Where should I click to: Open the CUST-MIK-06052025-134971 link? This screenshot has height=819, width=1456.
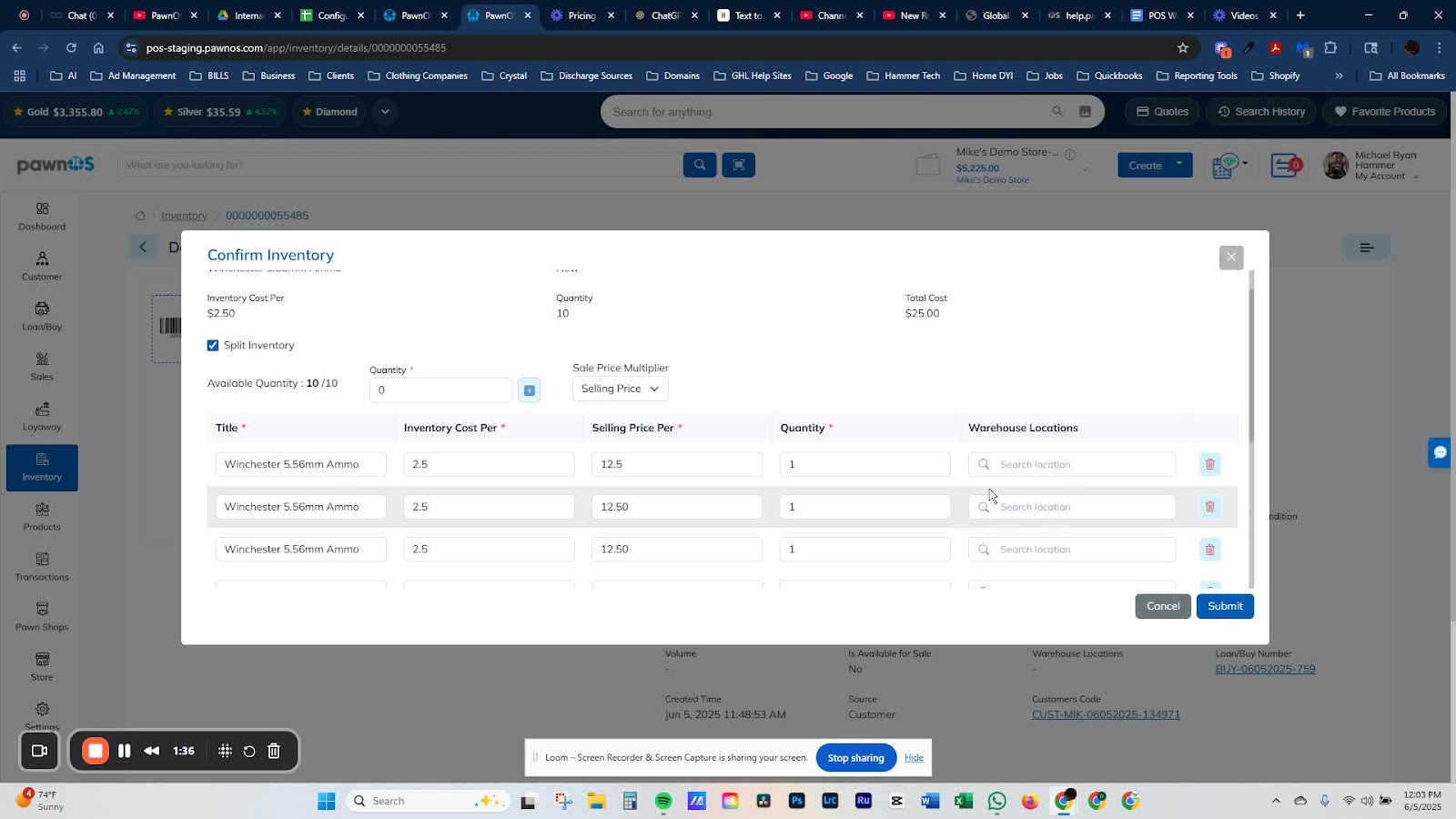(x=1106, y=714)
